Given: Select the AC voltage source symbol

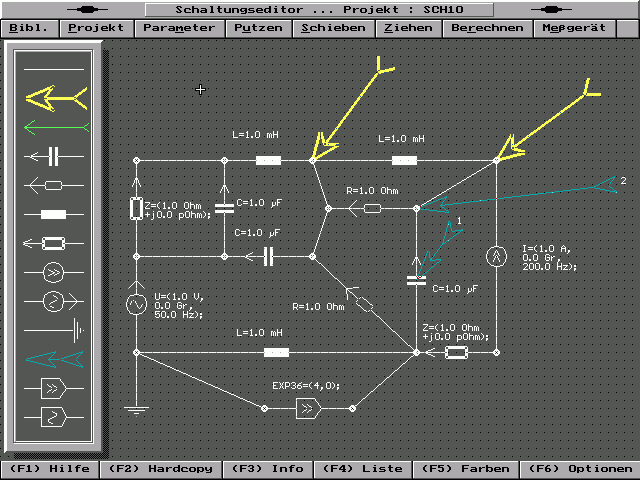Looking at the screenshot, I should pos(54,300).
